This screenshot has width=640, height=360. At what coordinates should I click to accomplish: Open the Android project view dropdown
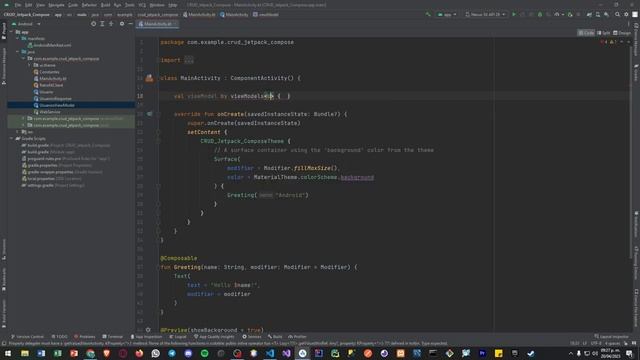coord(26,24)
